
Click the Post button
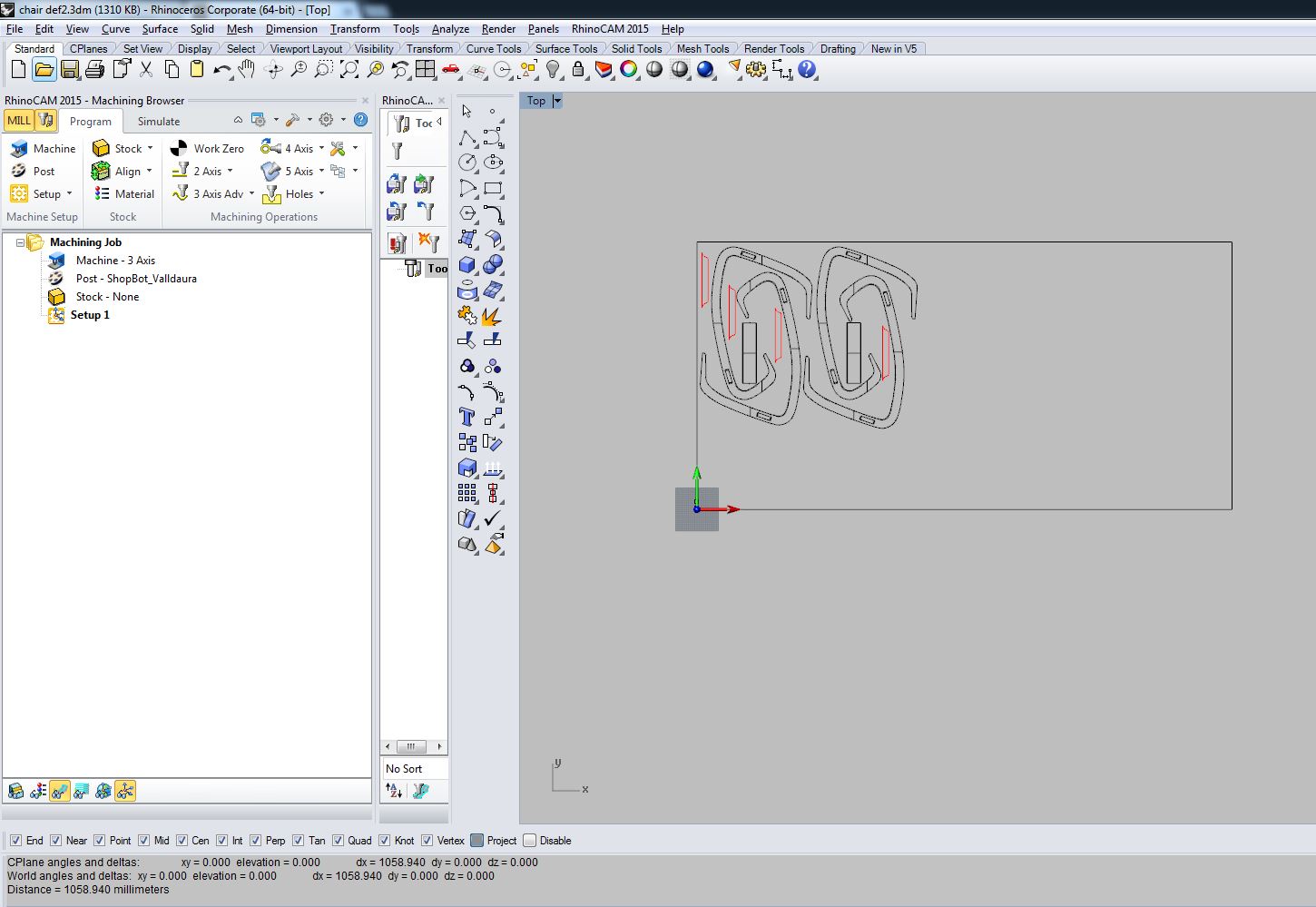click(x=34, y=171)
